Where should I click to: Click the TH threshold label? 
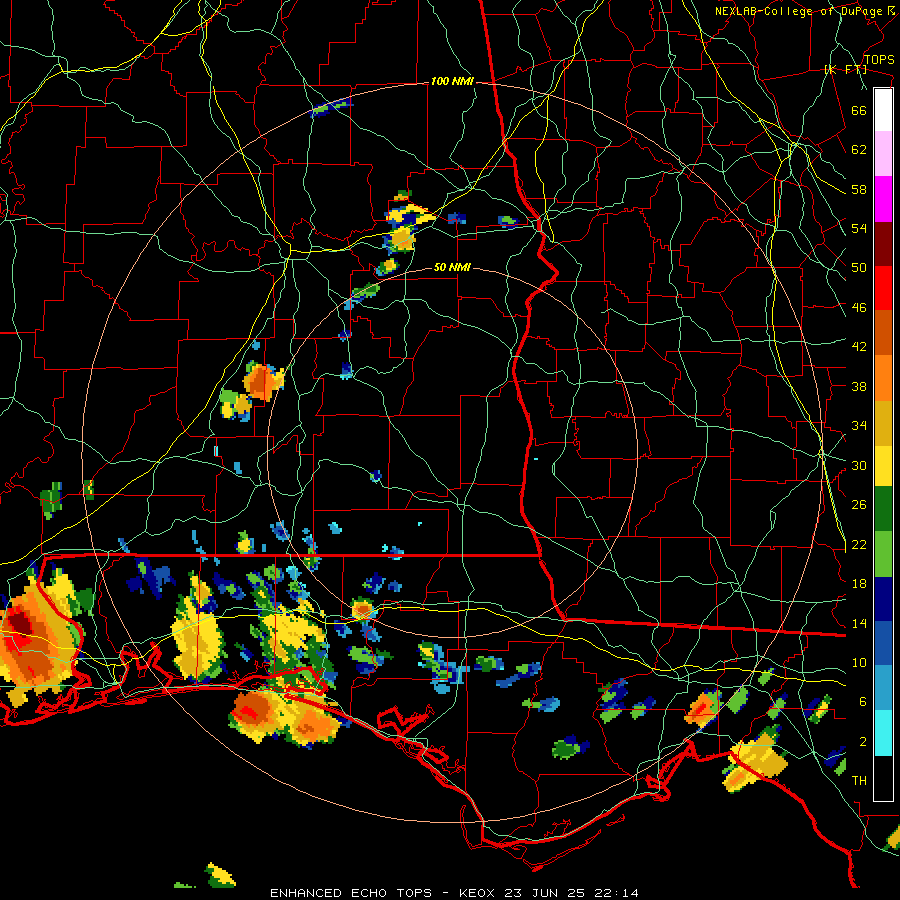click(859, 781)
